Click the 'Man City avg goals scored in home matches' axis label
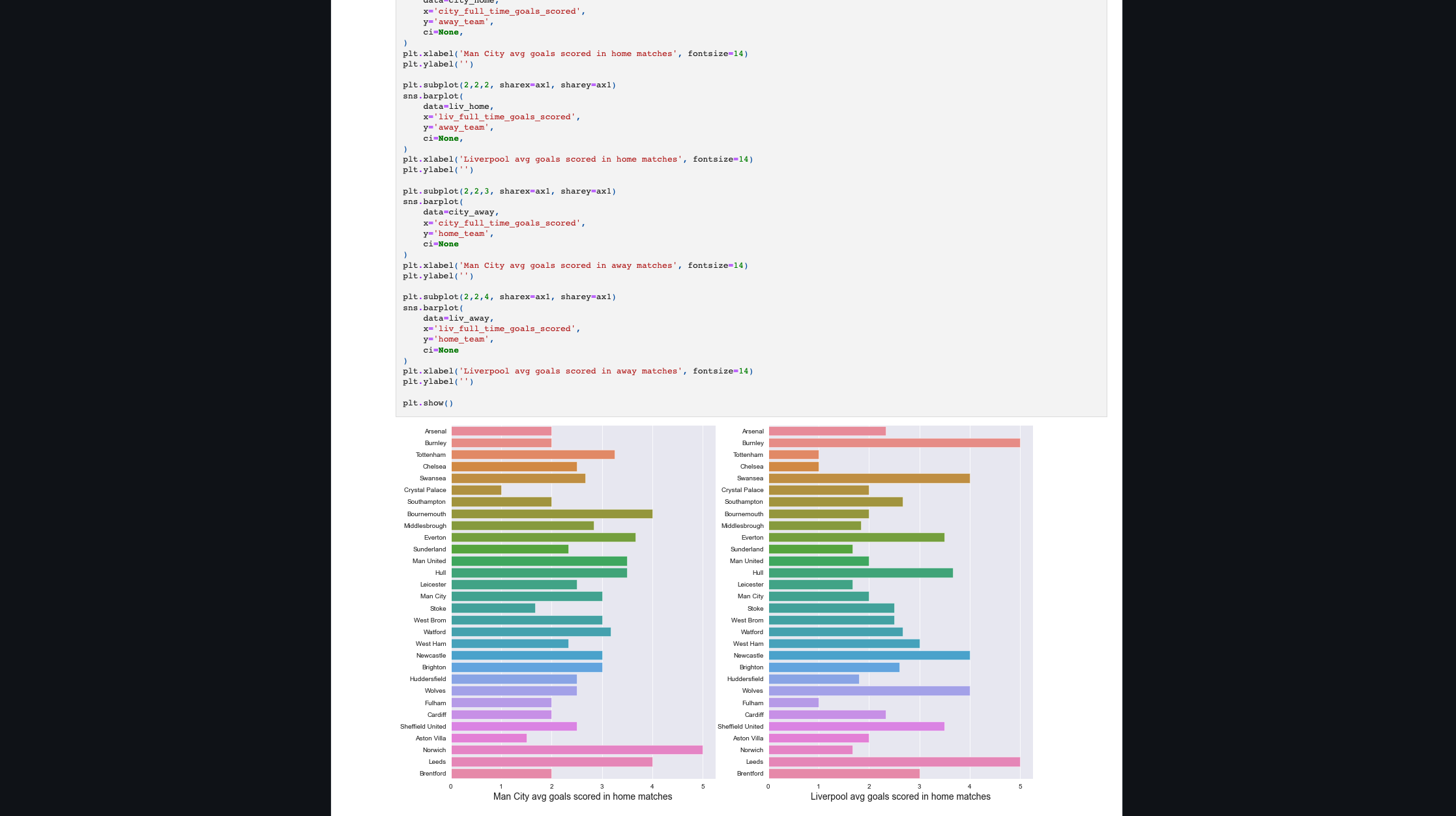The width and height of the screenshot is (1456, 816). click(583, 796)
